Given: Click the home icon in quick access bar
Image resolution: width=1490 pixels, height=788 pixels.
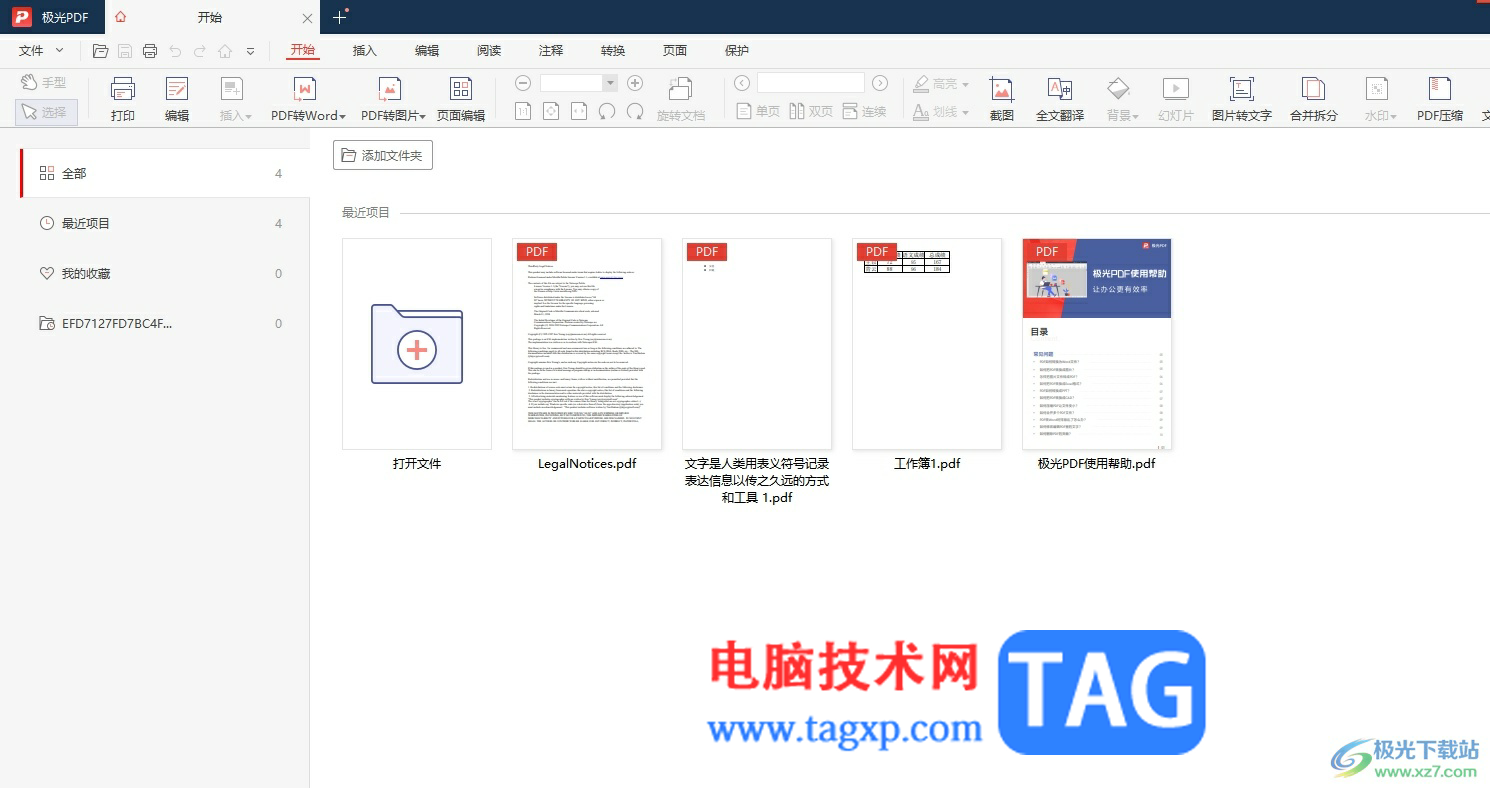Looking at the screenshot, I should [x=225, y=51].
